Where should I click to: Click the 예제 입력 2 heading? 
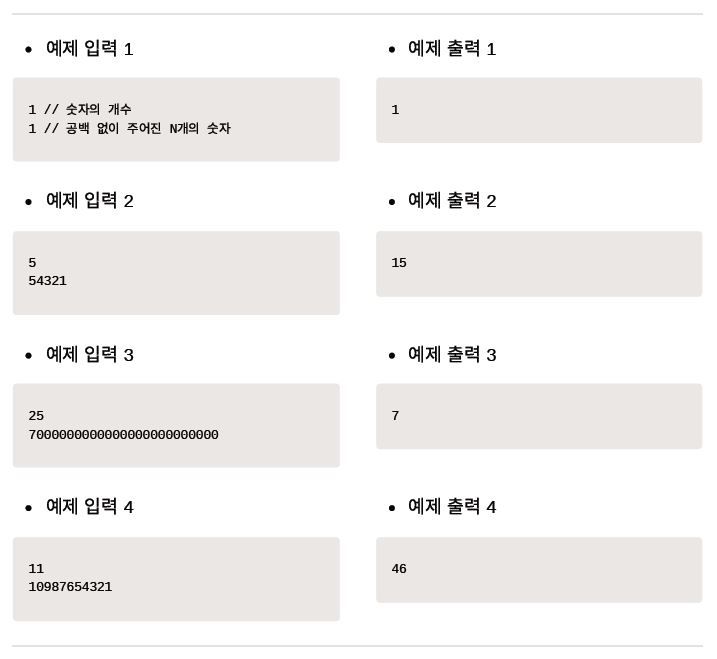[x=90, y=200]
